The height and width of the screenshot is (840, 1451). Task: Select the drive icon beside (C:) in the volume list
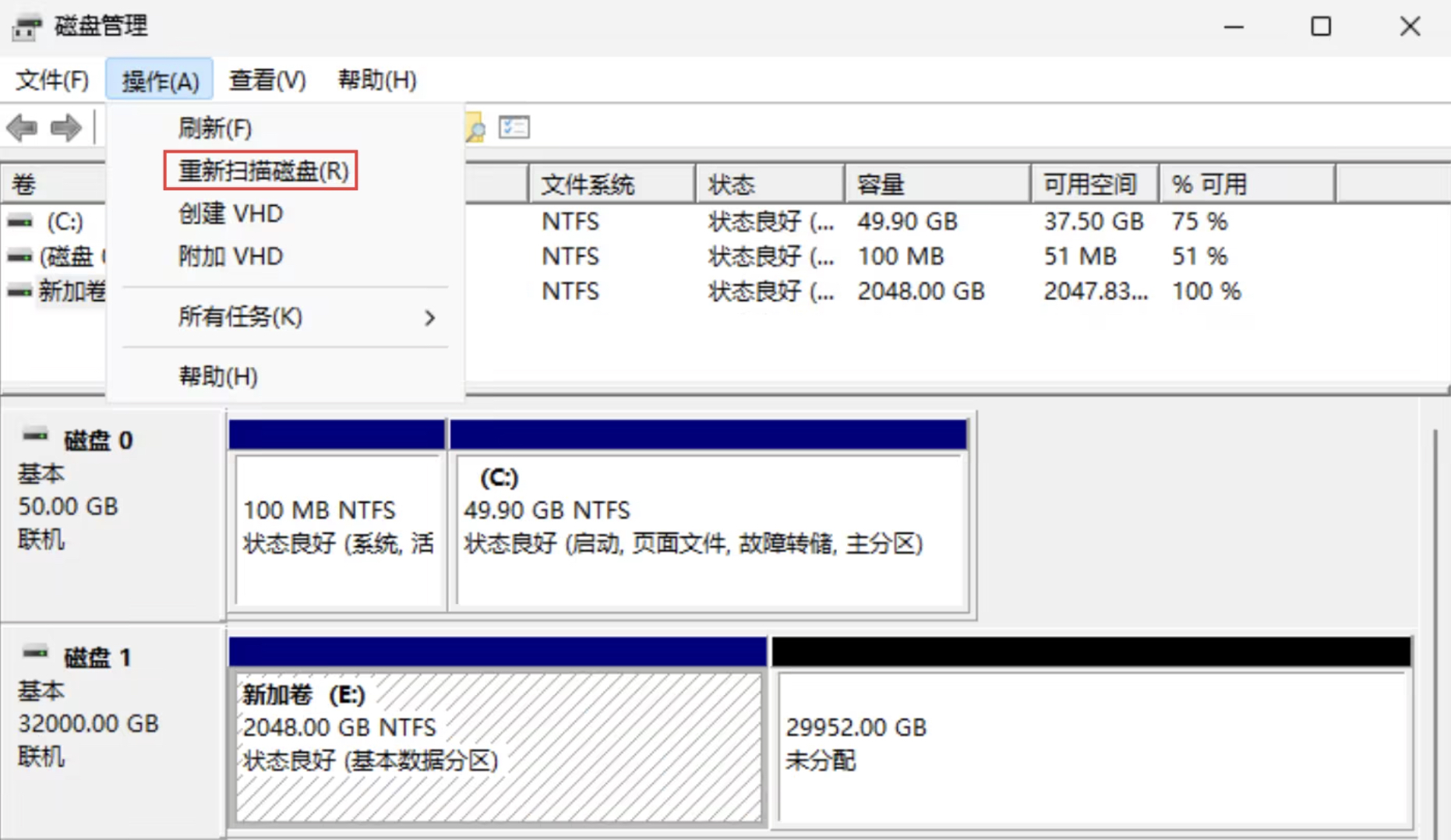pyautogui.click(x=20, y=222)
